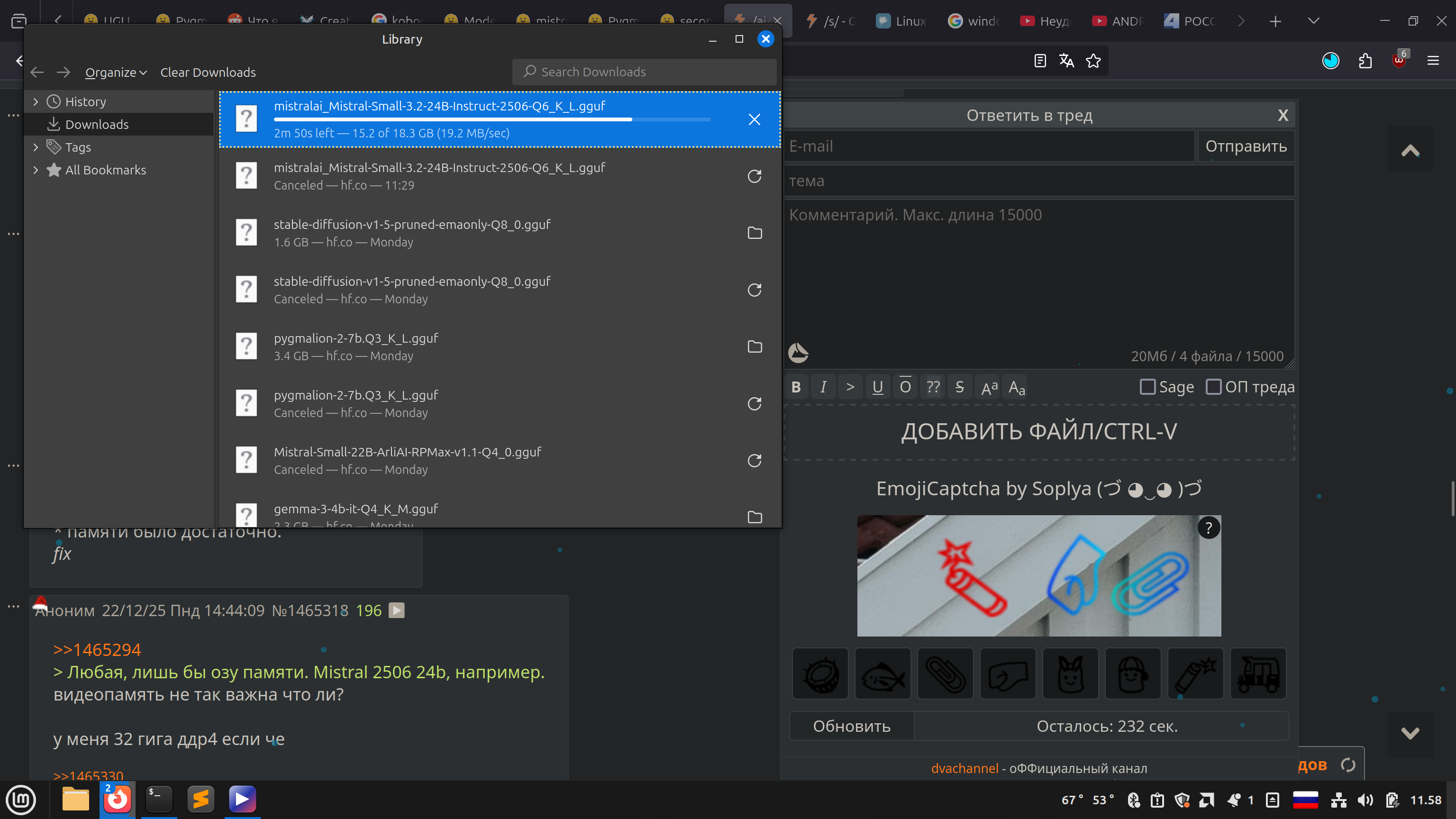Click Clear Downloads button
Screen dimensions: 1456x819
[208, 73]
